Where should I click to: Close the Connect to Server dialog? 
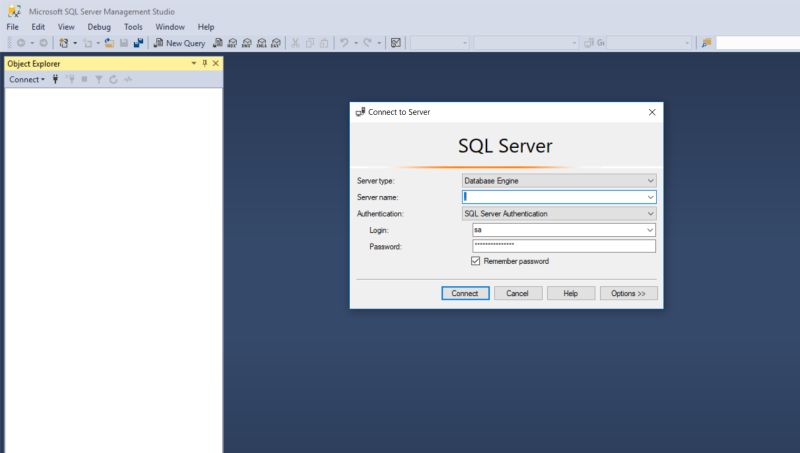[x=652, y=112]
